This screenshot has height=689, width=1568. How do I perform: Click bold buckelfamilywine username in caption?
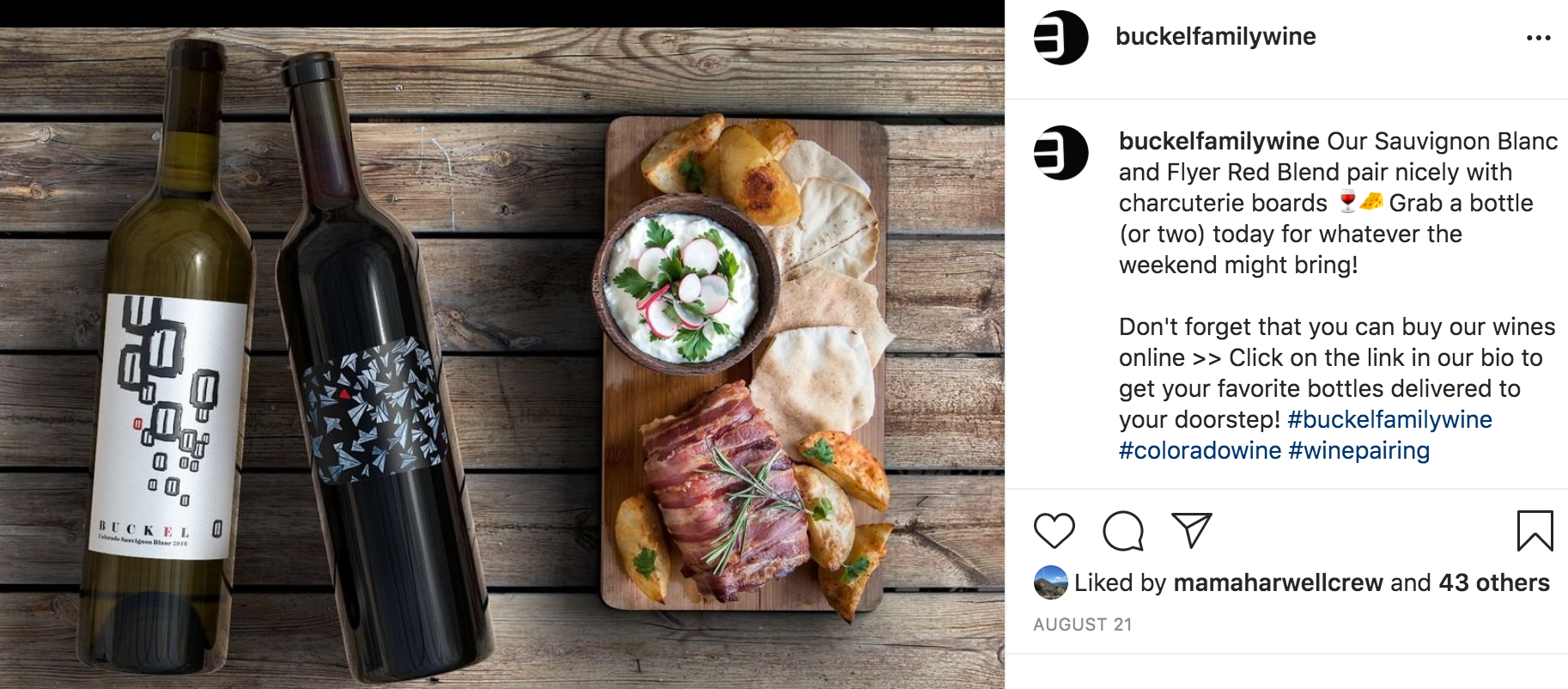(x=1219, y=141)
